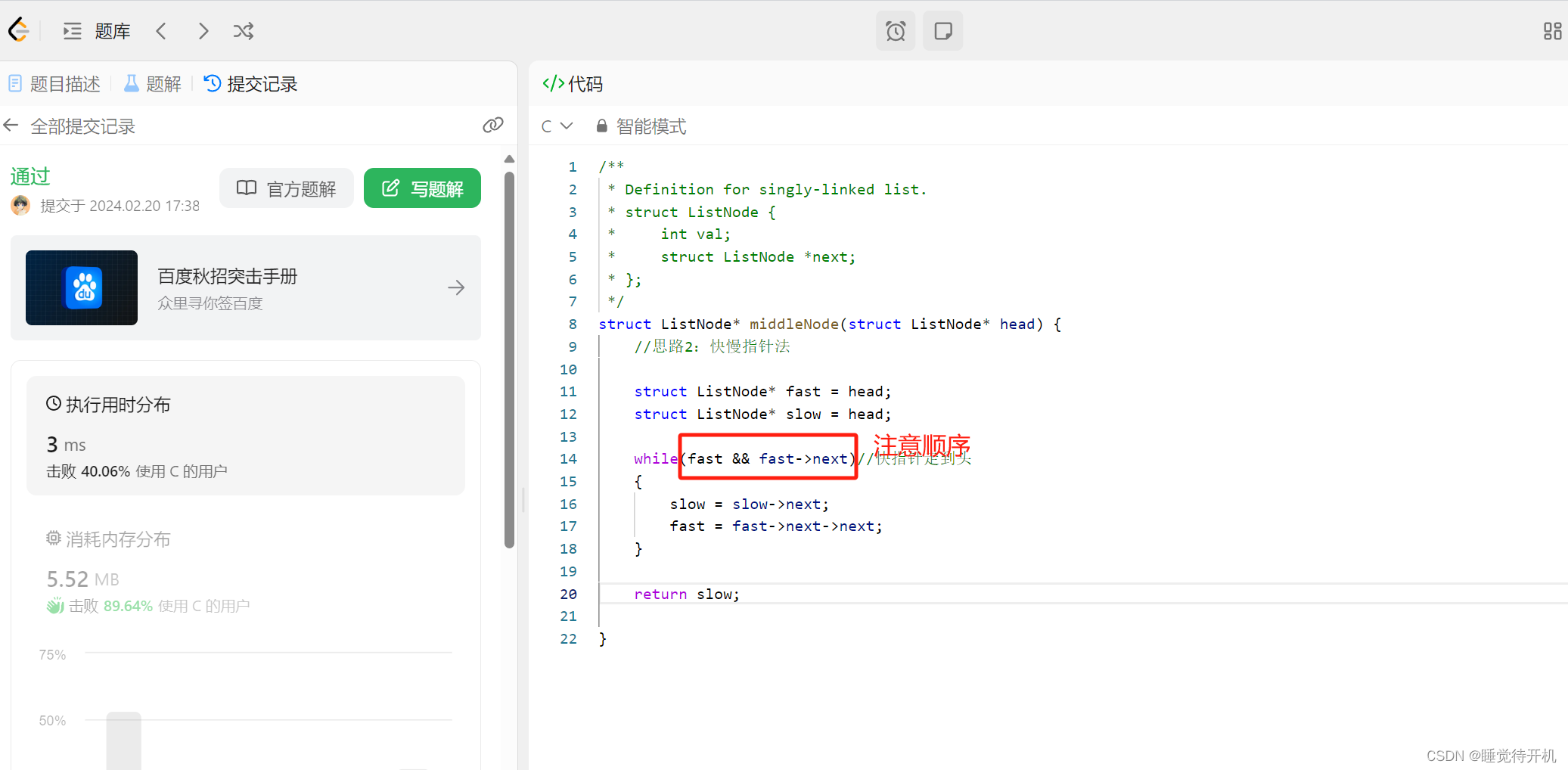
Task: Click the clock icon beside 执行用时分布
Action: click(x=54, y=404)
